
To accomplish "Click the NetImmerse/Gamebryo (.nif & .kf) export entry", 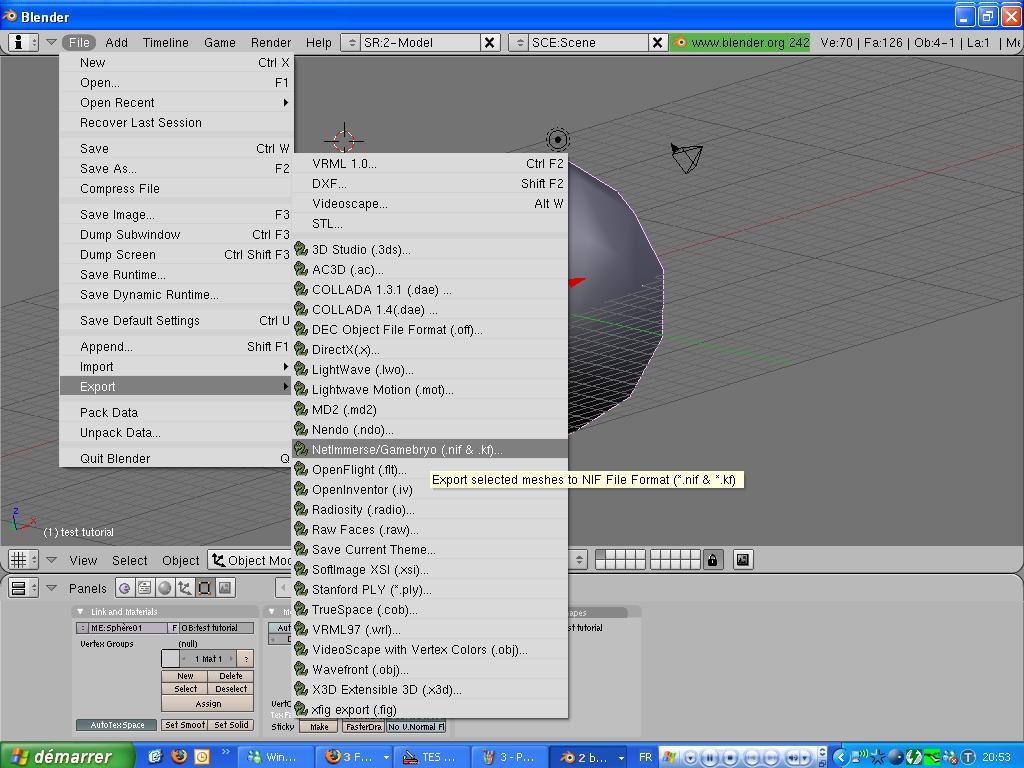I will (x=430, y=449).
